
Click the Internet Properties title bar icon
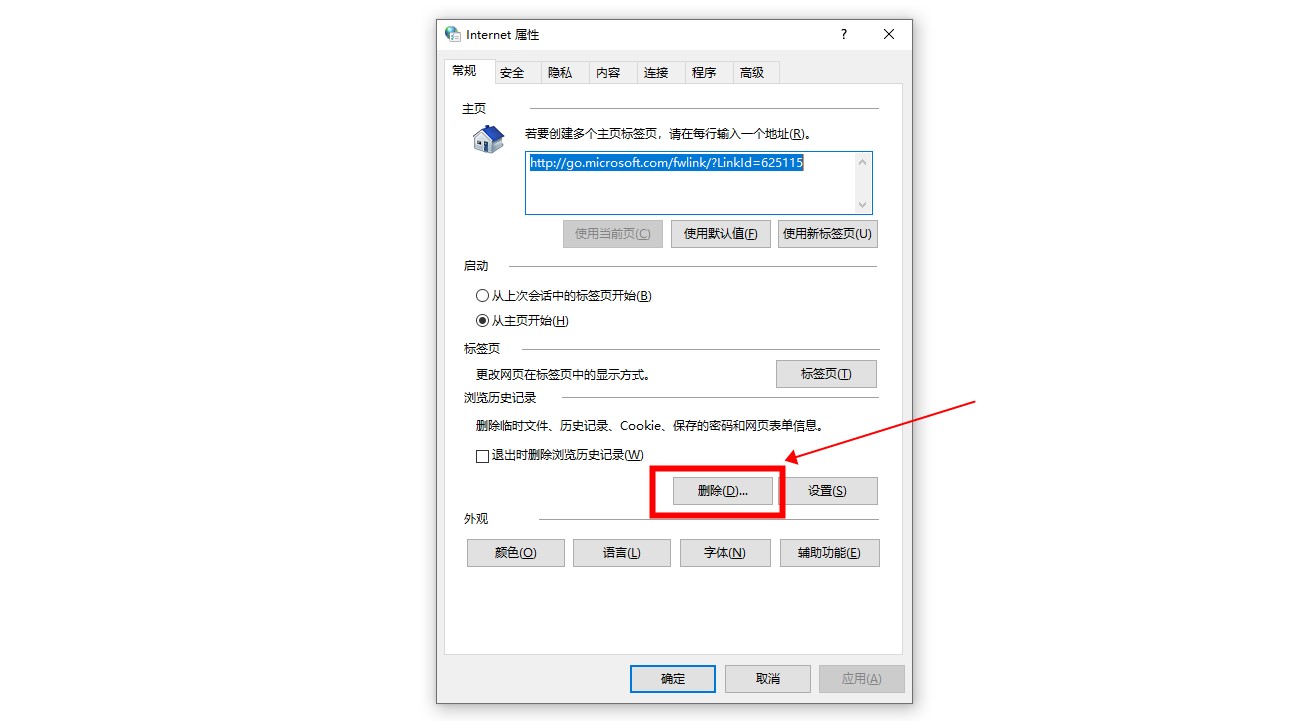(453, 34)
